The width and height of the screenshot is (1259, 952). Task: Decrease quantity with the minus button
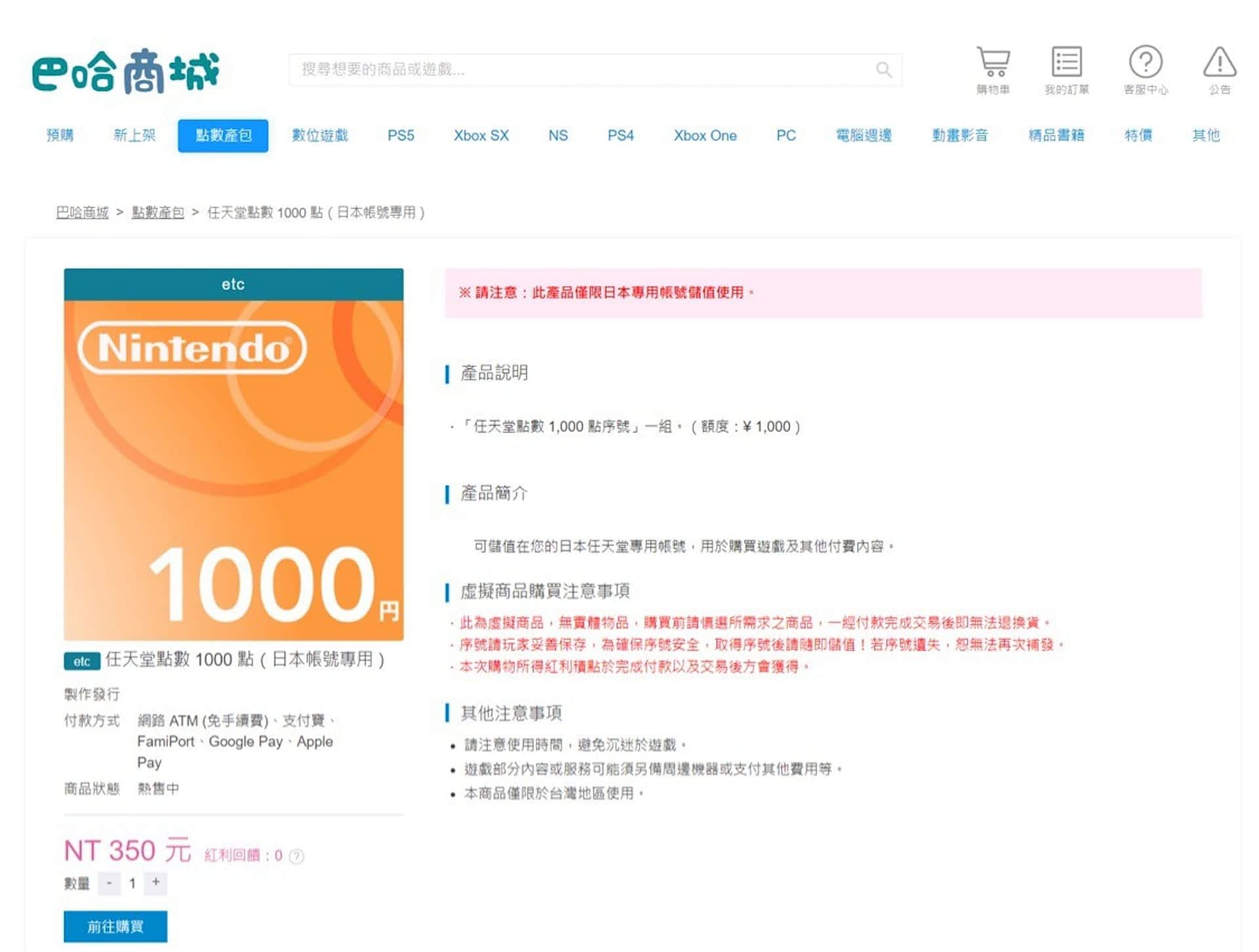[109, 883]
